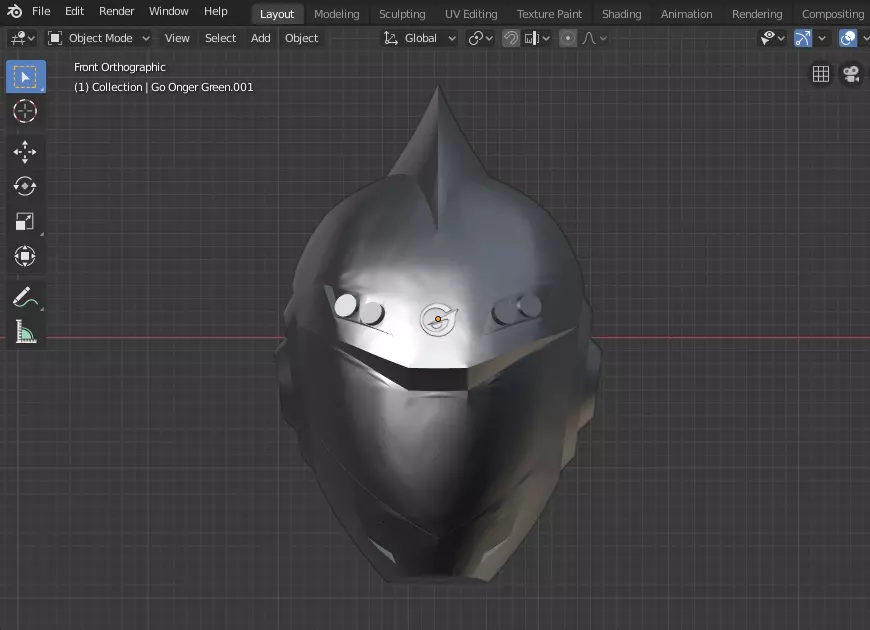Activate the 3D Cursor tool
This screenshot has width=870, height=630.
[25, 112]
